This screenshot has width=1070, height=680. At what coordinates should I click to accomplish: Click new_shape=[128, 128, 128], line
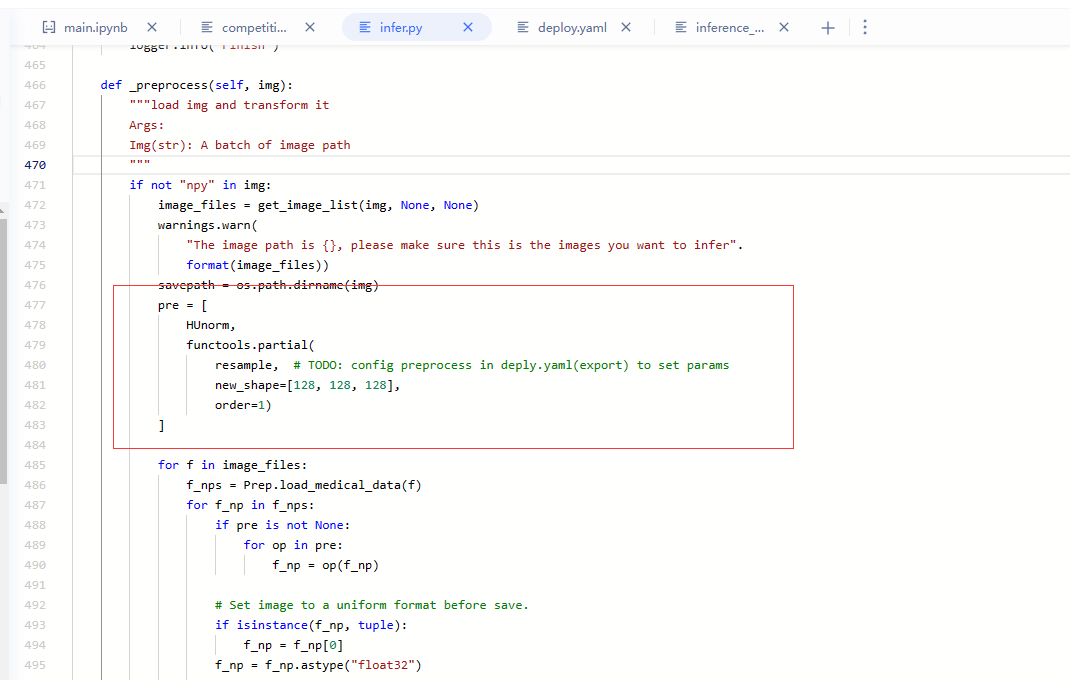click(308, 385)
